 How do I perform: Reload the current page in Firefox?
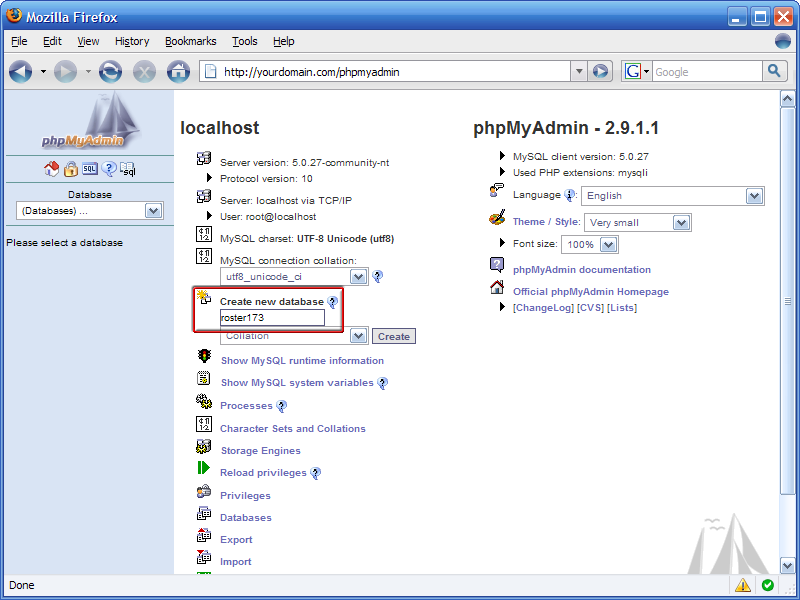point(110,72)
